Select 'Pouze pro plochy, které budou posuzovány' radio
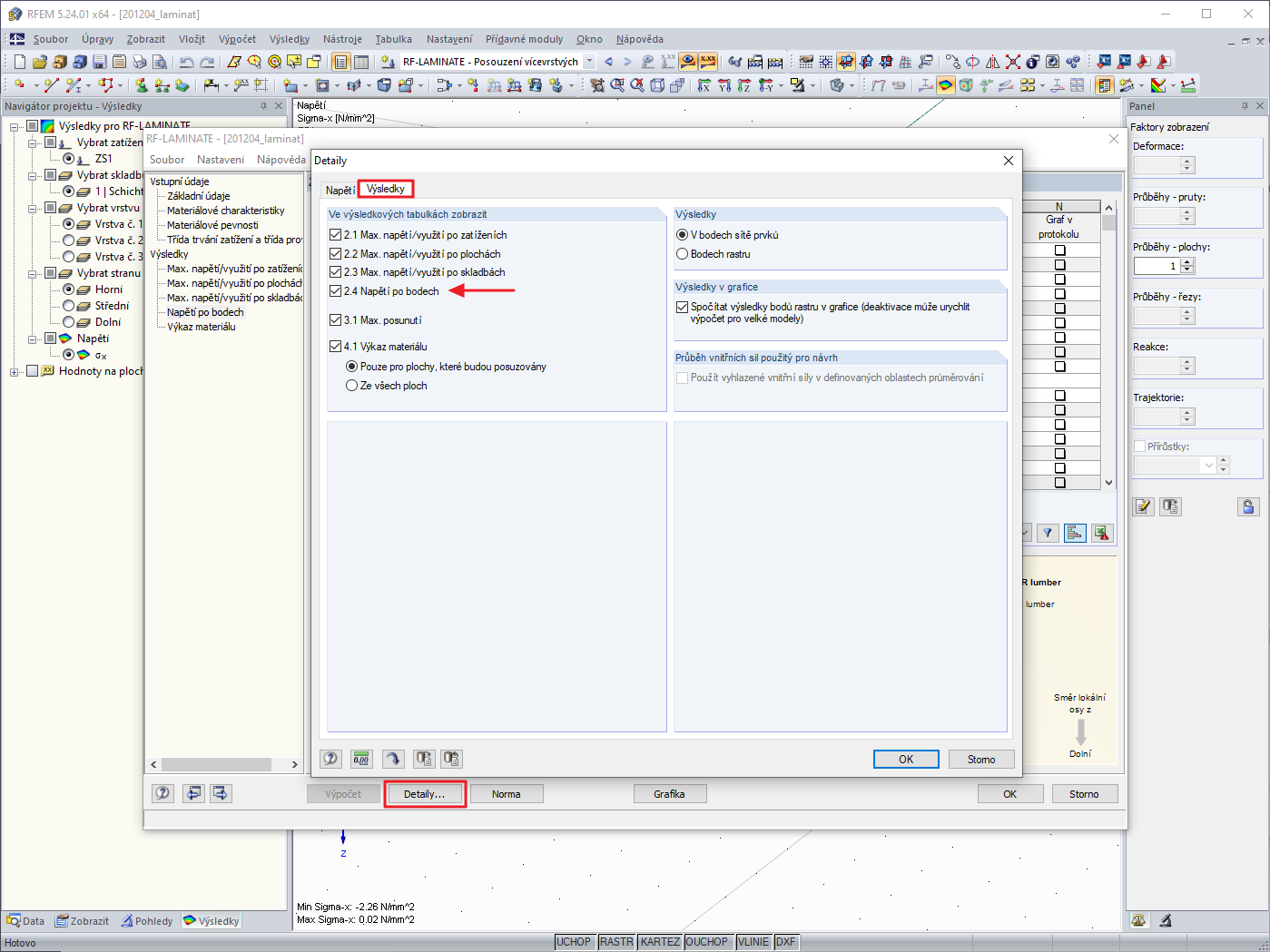This screenshot has height=952, width=1270. pos(352,367)
